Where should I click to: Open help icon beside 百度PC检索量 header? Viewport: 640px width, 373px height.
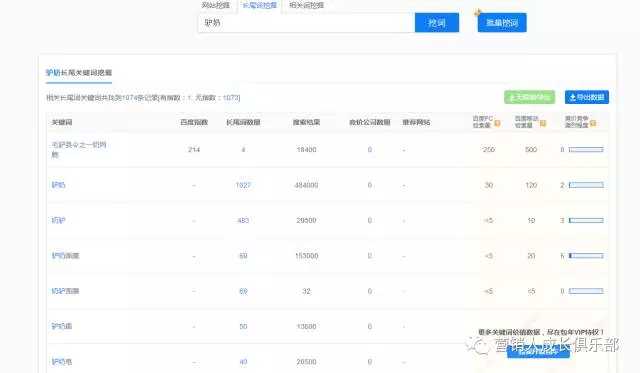pyautogui.click(x=497, y=123)
